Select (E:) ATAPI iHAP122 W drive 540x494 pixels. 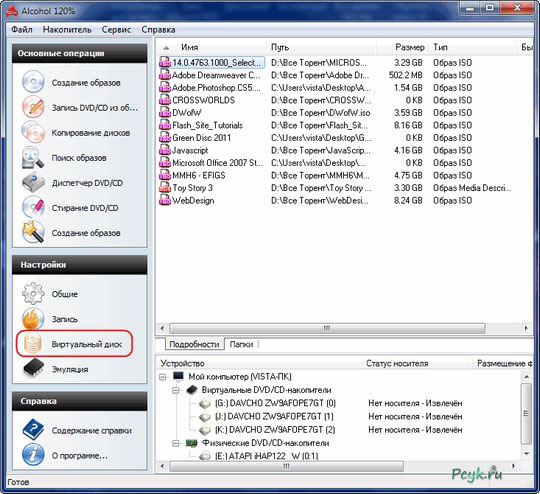[267, 456]
